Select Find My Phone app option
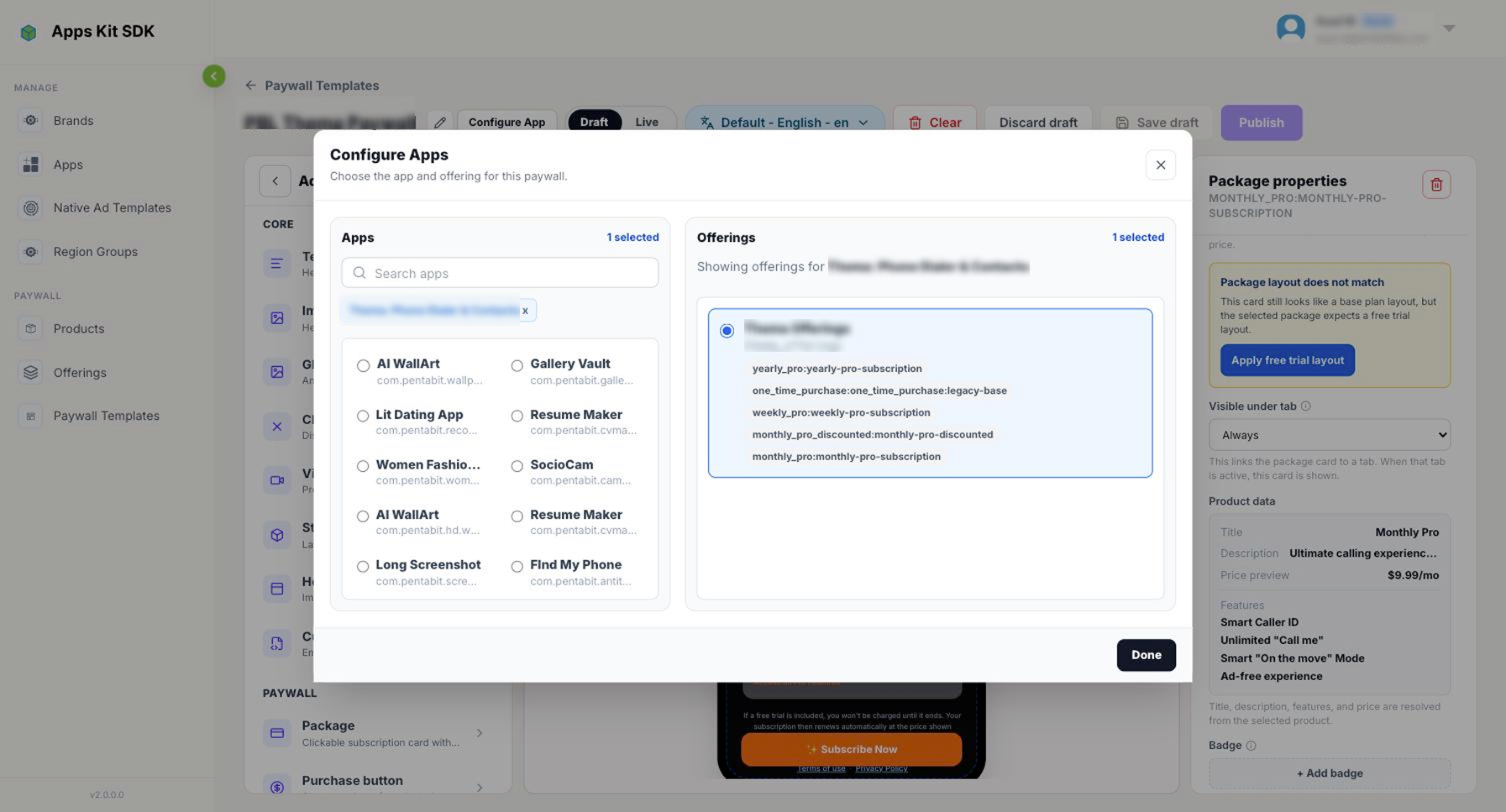The image size is (1506, 812). 517,567
